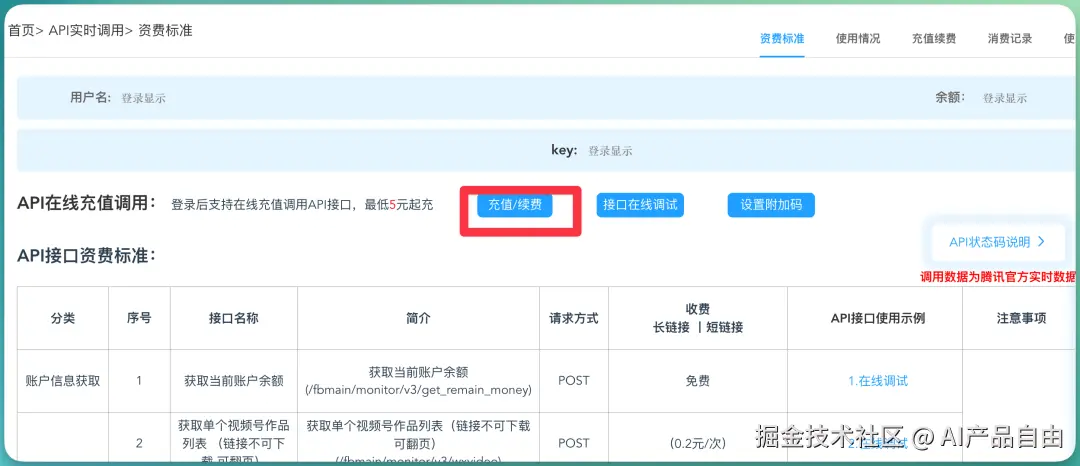Click the 简介 column header
The image size is (1080, 466).
(x=418, y=318)
